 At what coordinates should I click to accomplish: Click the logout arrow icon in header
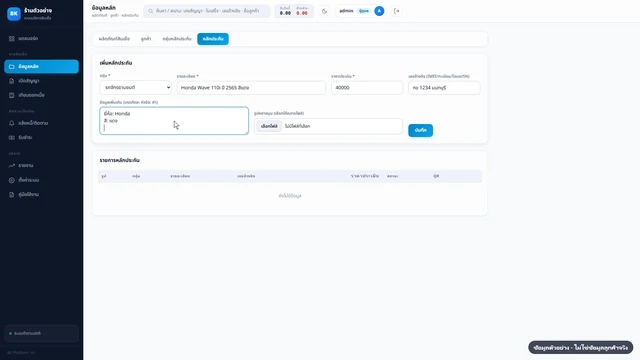click(396, 11)
